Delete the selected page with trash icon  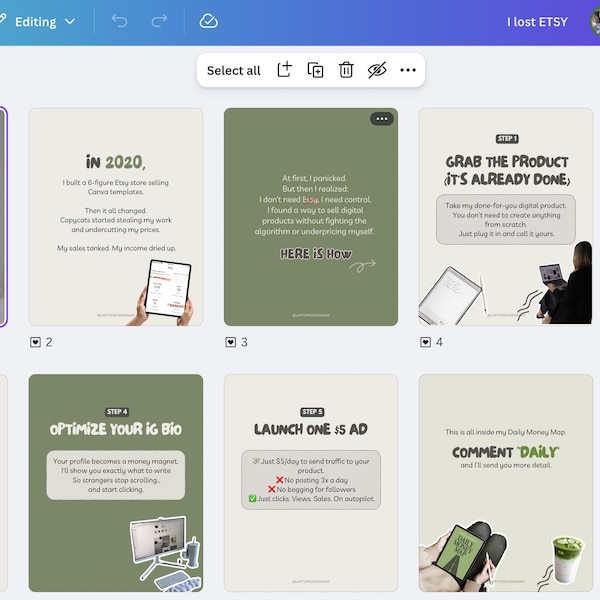click(346, 70)
